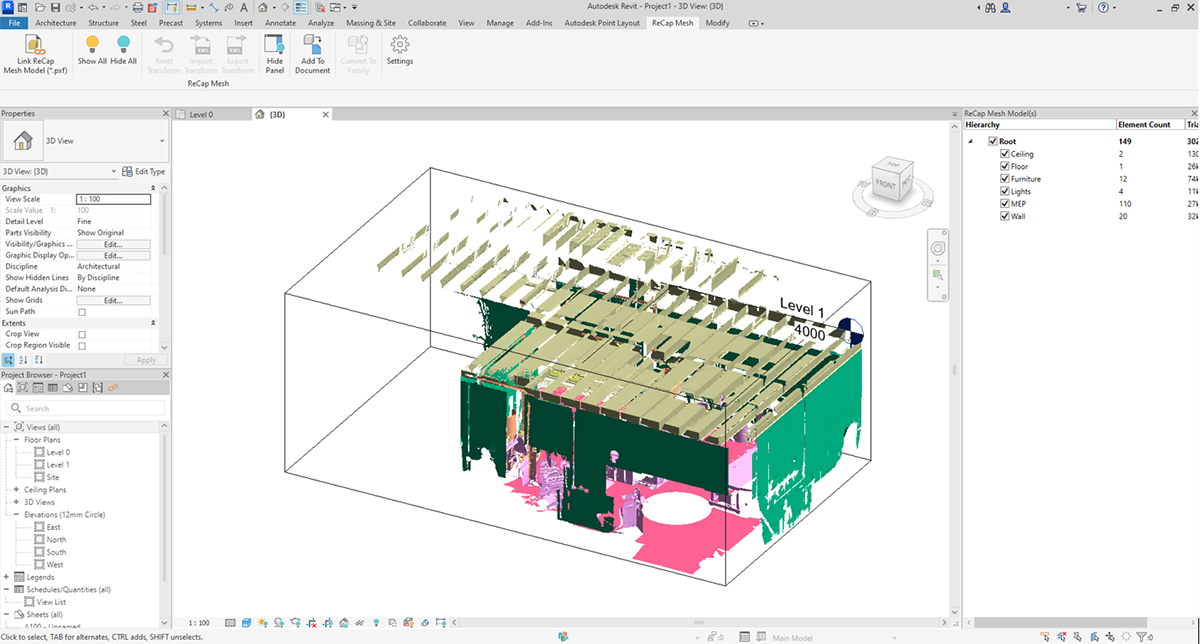Click the Edit Type icon

[127, 172]
